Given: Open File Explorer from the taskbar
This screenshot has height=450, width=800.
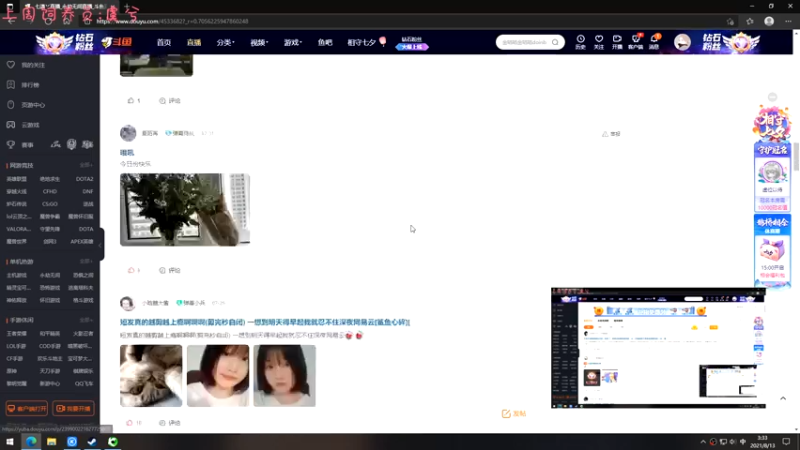Looking at the screenshot, I should 52,442.
